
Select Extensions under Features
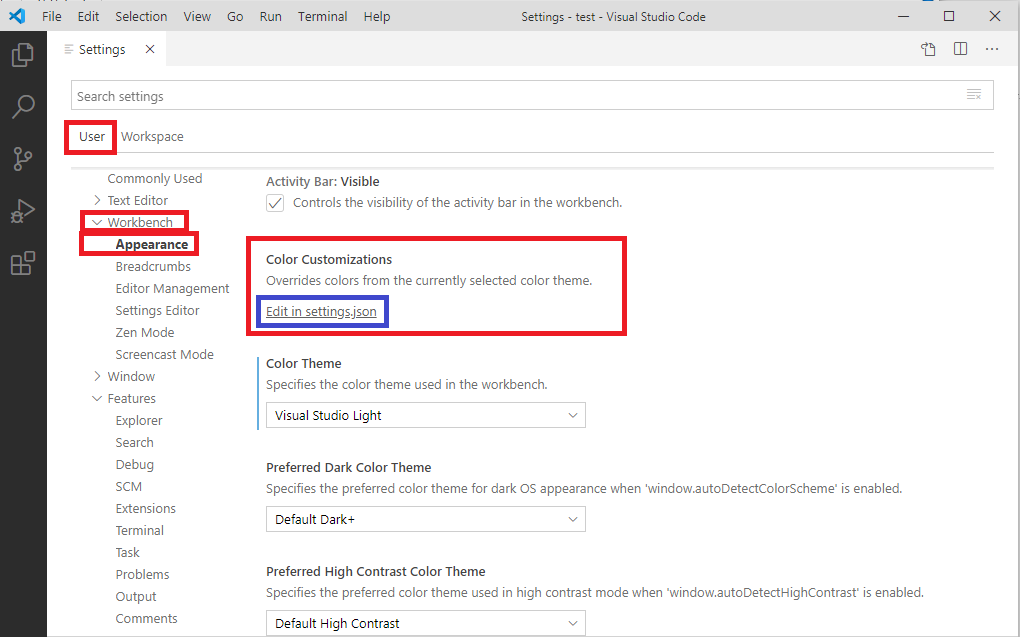coord(146,508)
